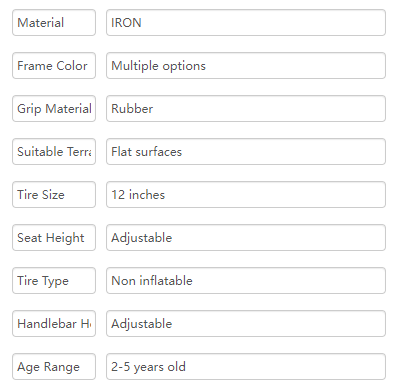
Task: Edit the Seat Height Adjustable value
Action: click(x=246, y=238)
